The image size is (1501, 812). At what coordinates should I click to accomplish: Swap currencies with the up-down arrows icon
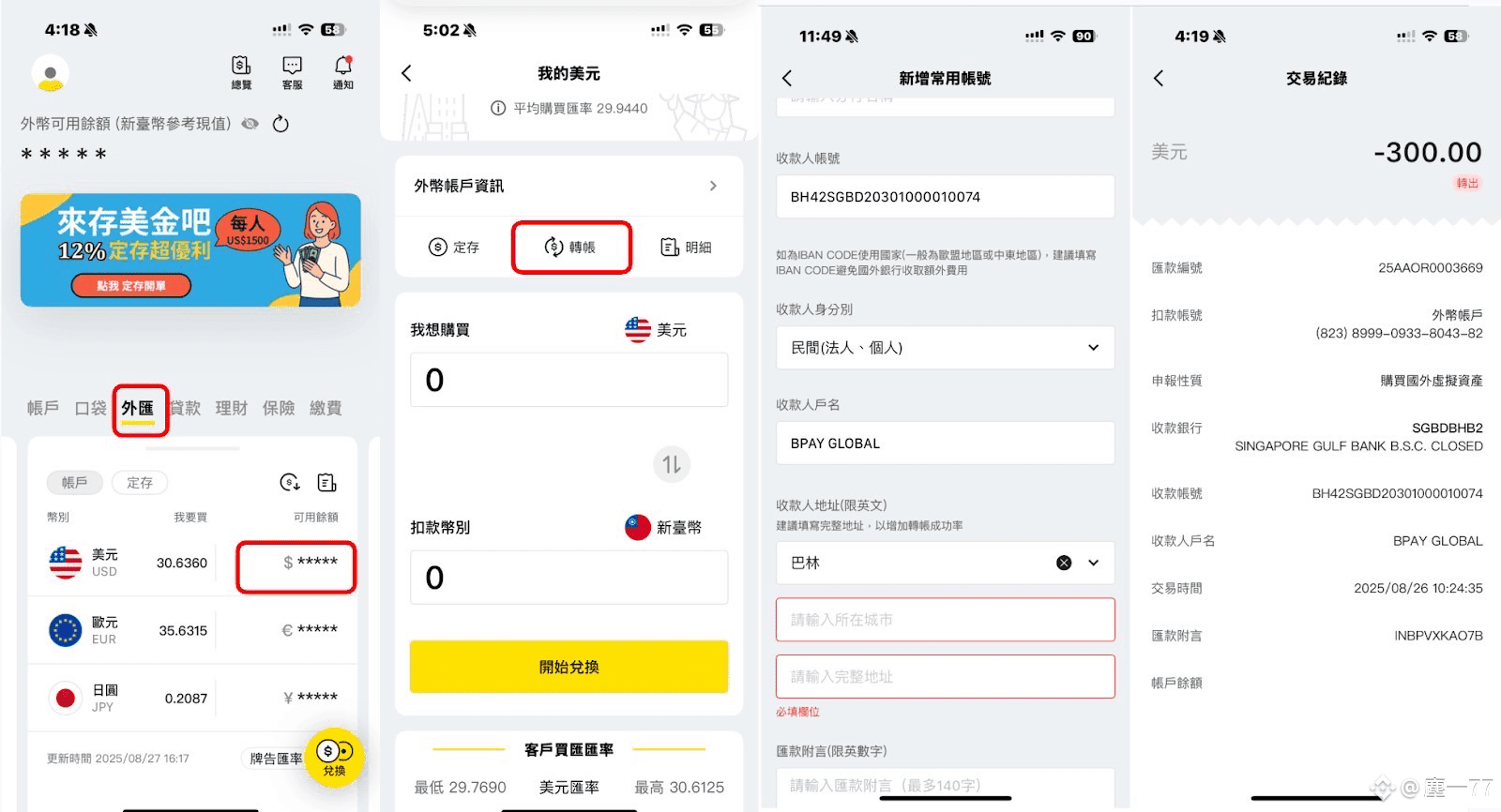[x=672, y=464]
